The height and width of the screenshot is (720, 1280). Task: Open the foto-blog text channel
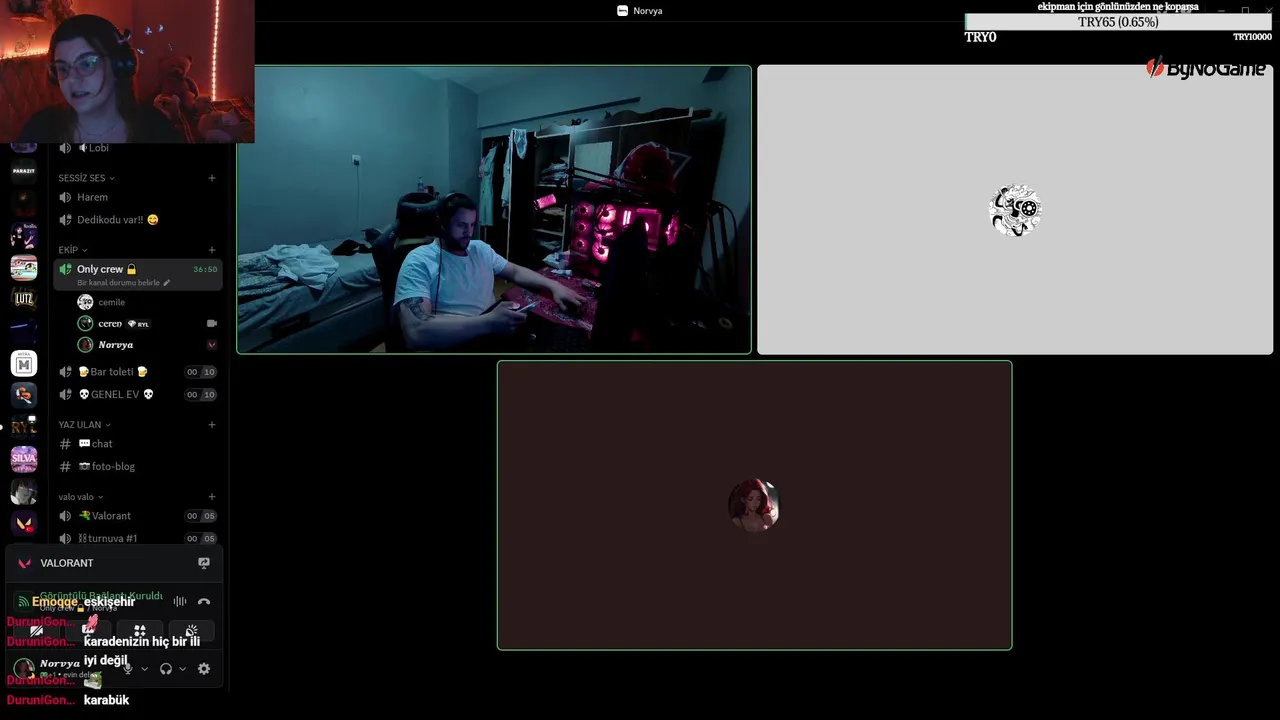[x=138, y=467]
